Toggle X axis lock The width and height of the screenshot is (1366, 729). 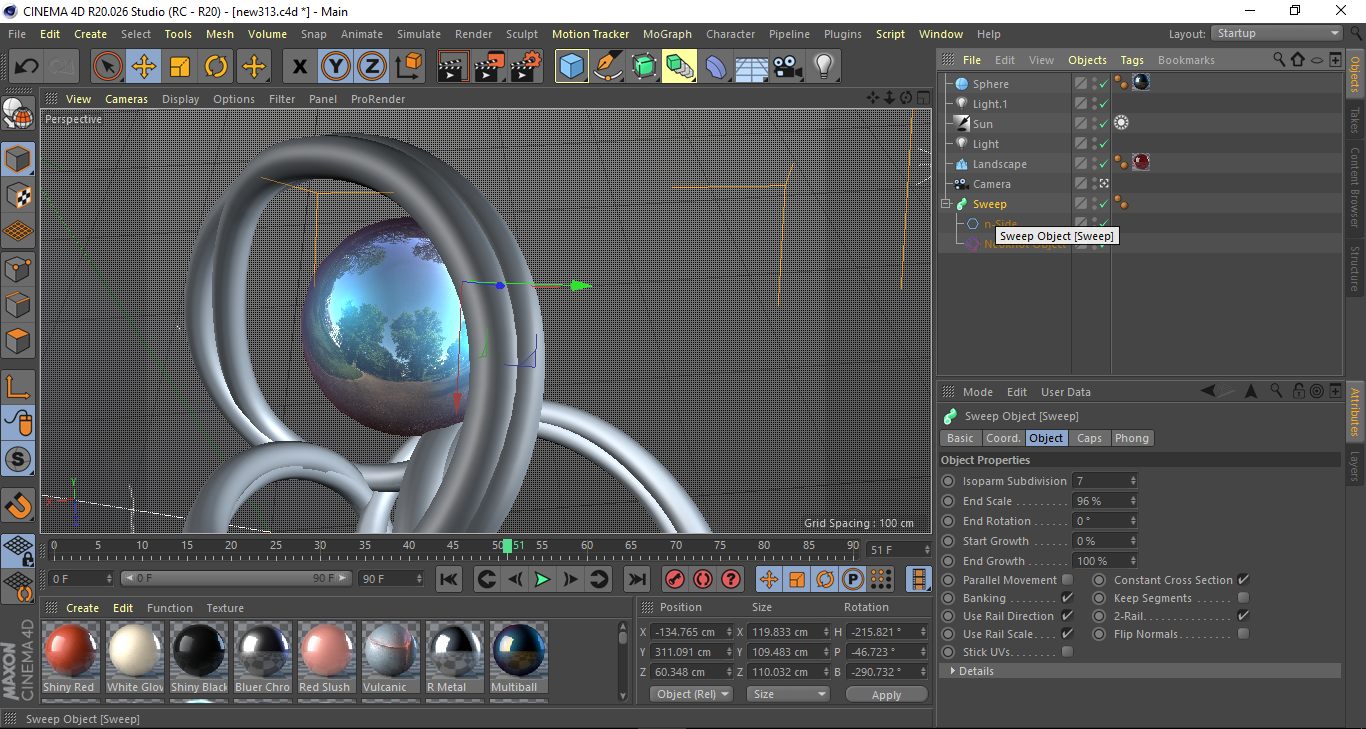tap(299, 67)
